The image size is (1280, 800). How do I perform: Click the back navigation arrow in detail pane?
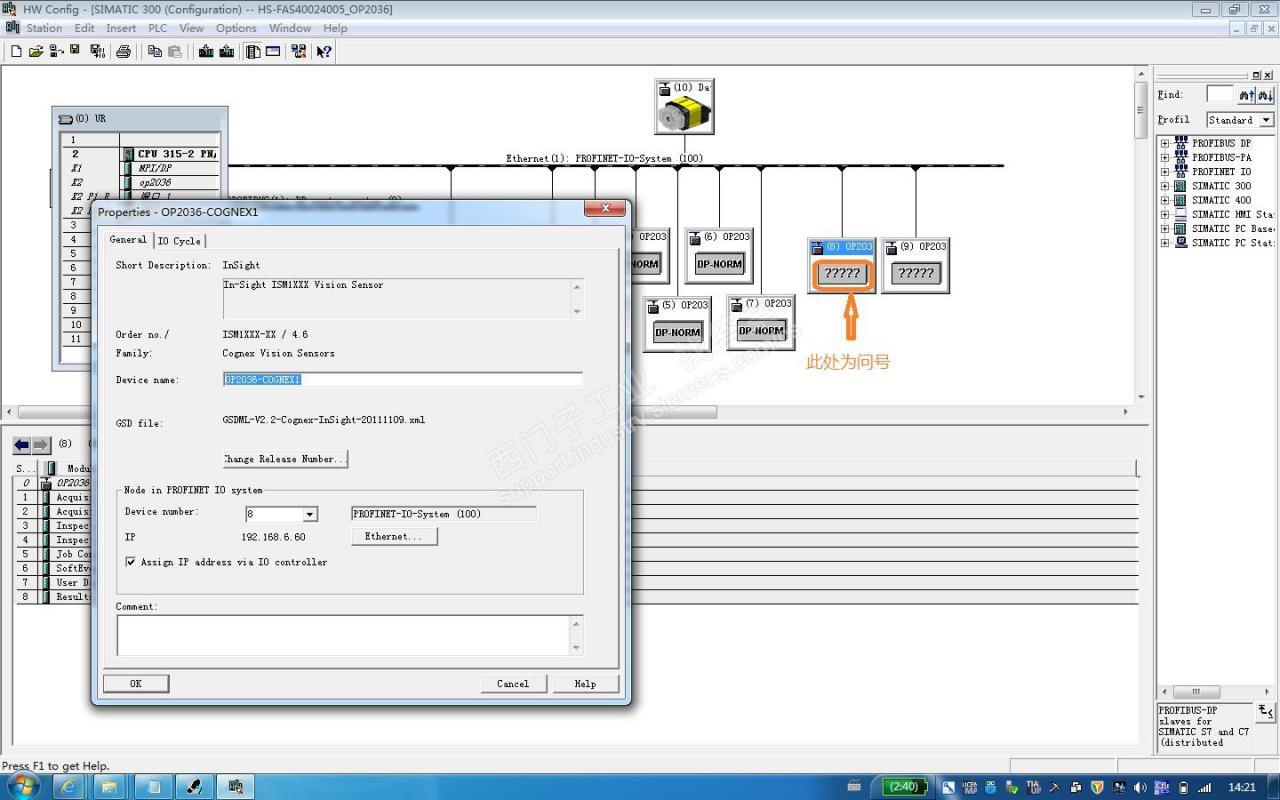point(22,445)
